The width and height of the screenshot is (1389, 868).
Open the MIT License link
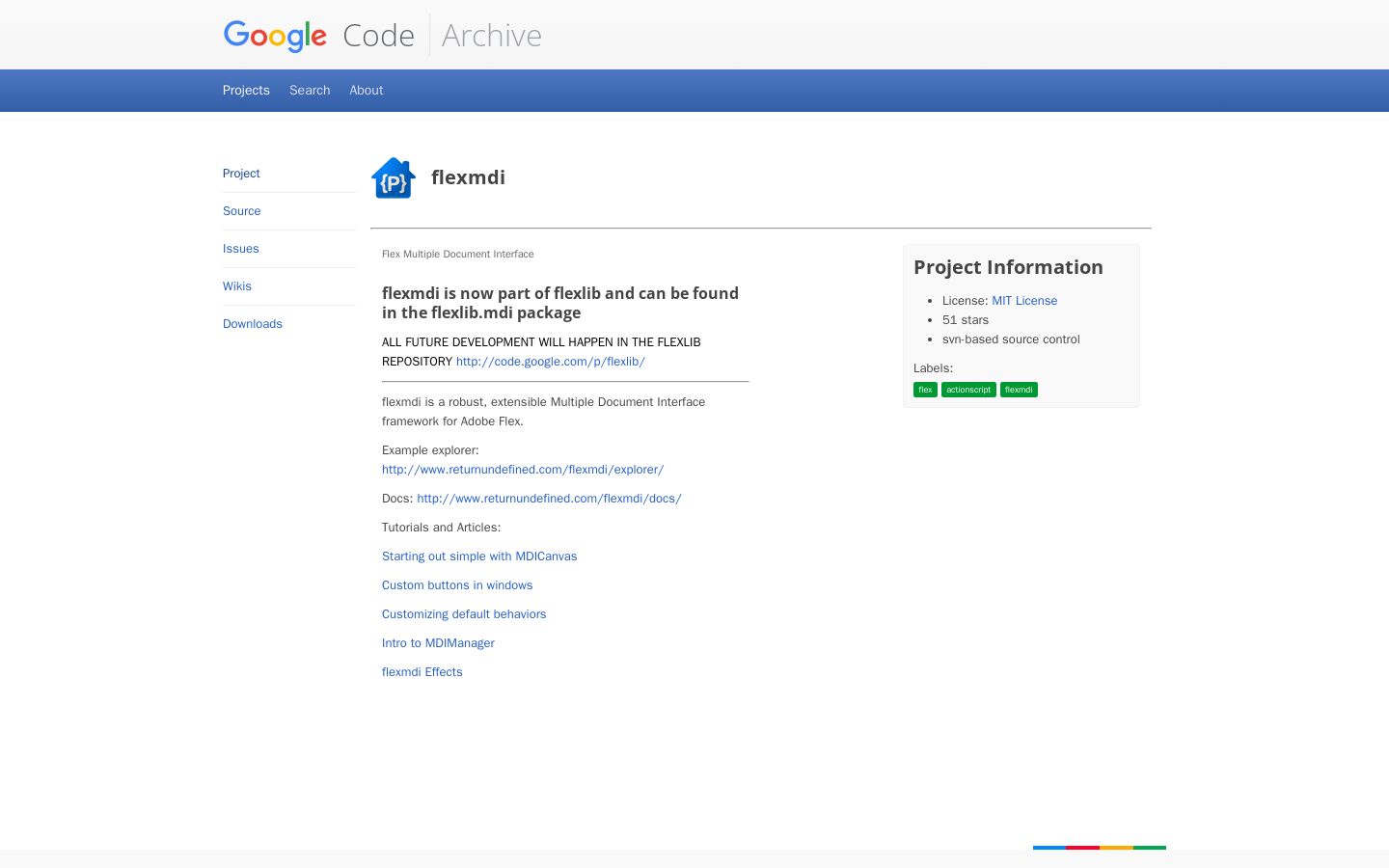[1024, 301]
